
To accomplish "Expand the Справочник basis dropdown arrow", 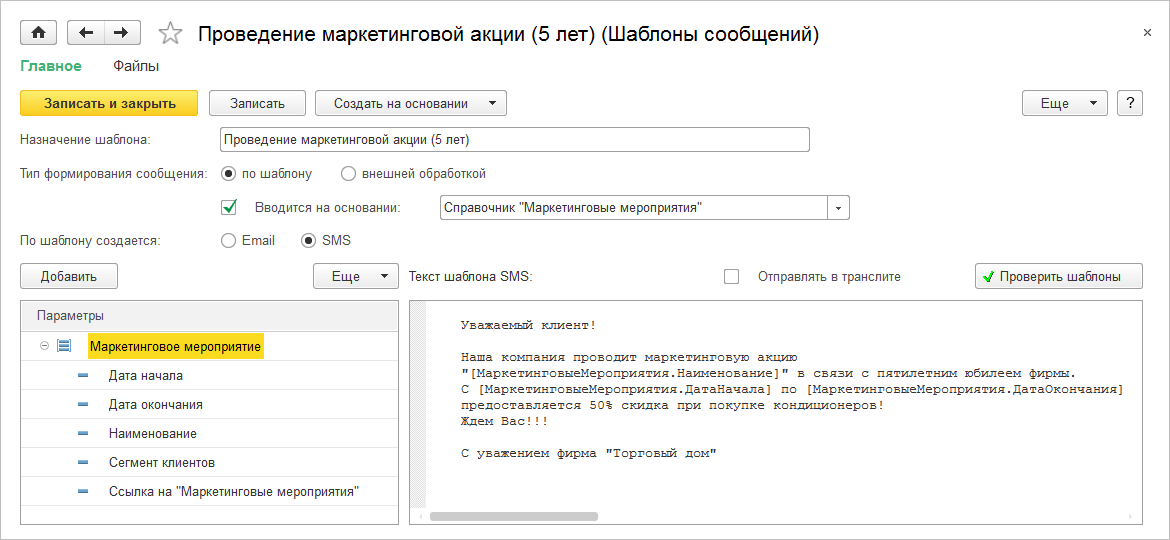I will coord(838,208).
